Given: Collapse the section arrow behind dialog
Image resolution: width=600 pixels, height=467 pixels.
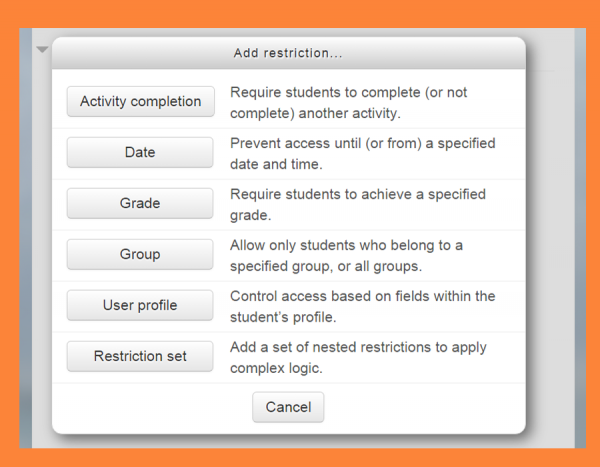Looking at the screenshot, I should tap(42, 49).
